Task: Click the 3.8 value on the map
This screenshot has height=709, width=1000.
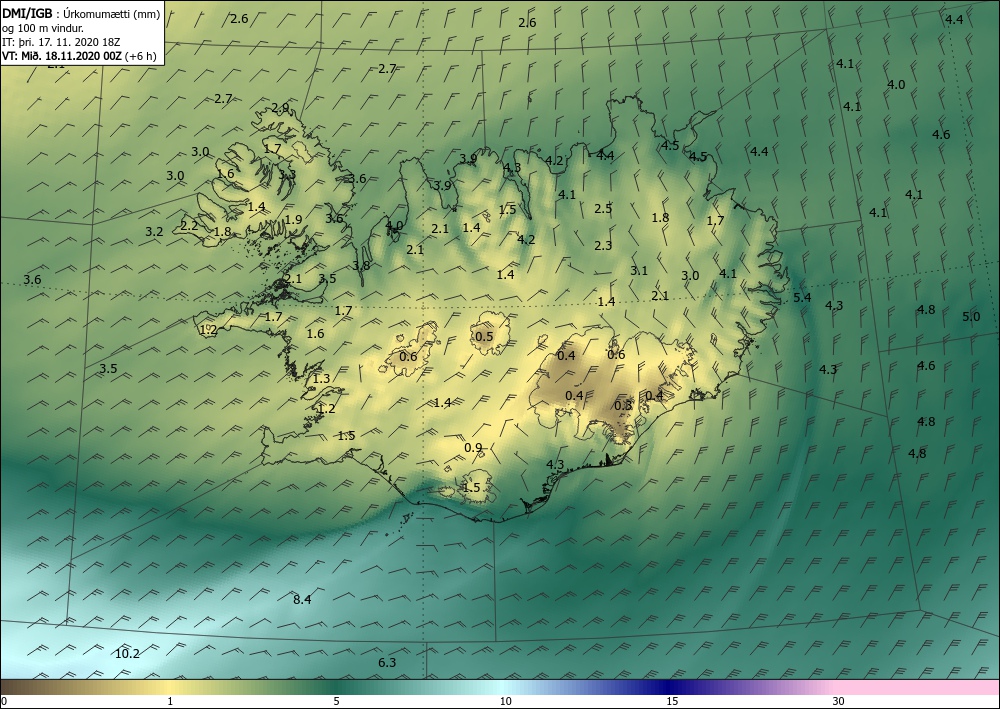Action: coord(361,265)
